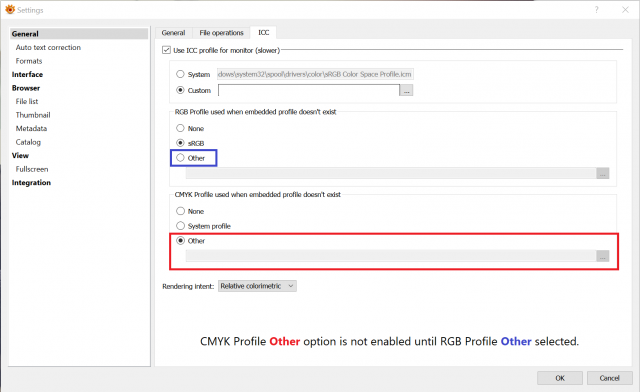Click the Cancel button
Viewport: 640px width, 392px height.
(x=609, y=378)
